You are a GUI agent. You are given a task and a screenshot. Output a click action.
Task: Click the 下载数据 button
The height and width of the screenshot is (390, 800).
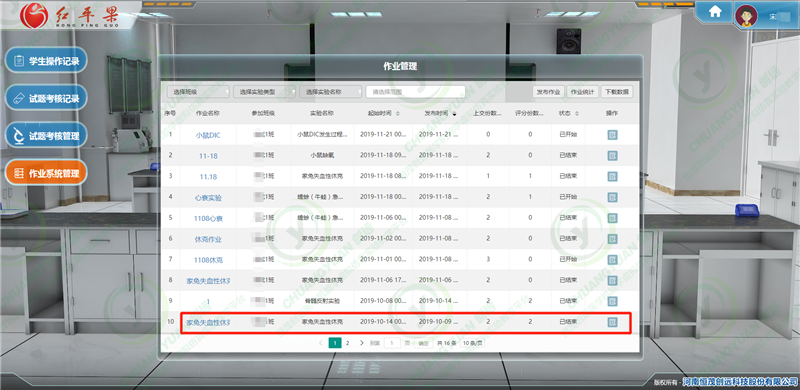tap(617, 92)
